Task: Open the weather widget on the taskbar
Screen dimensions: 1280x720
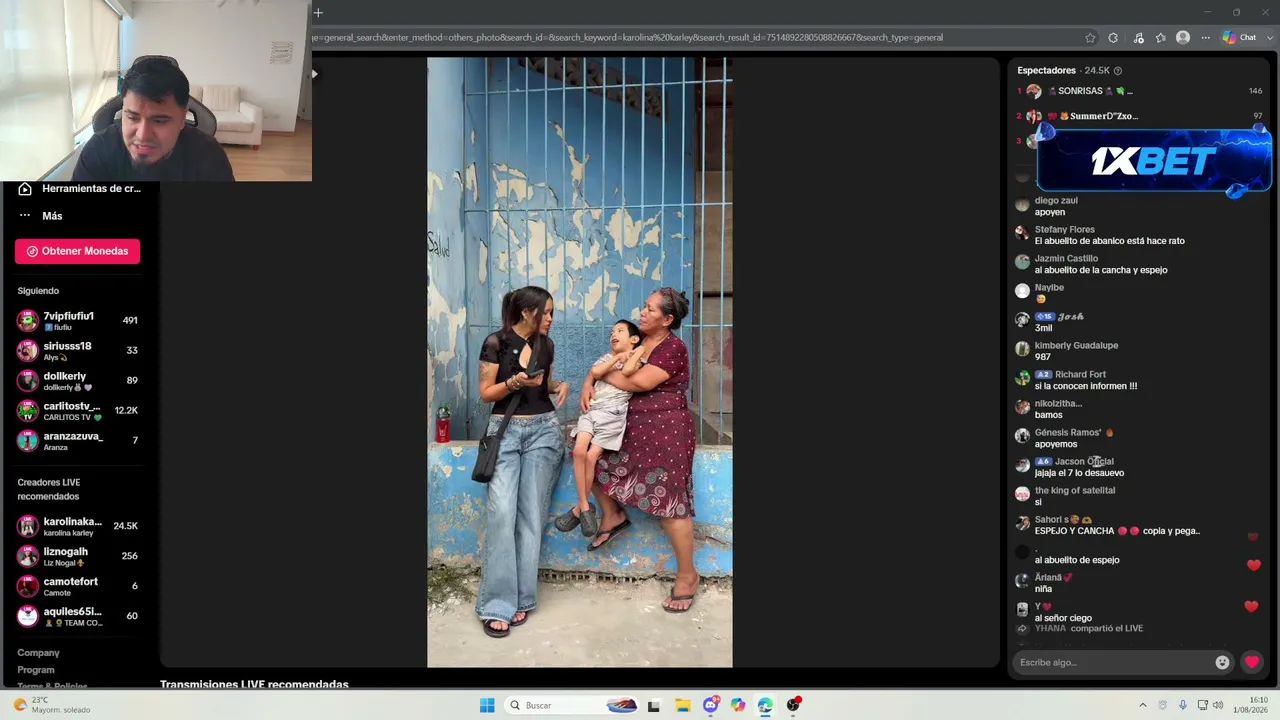Action: [x=52, y=705]
